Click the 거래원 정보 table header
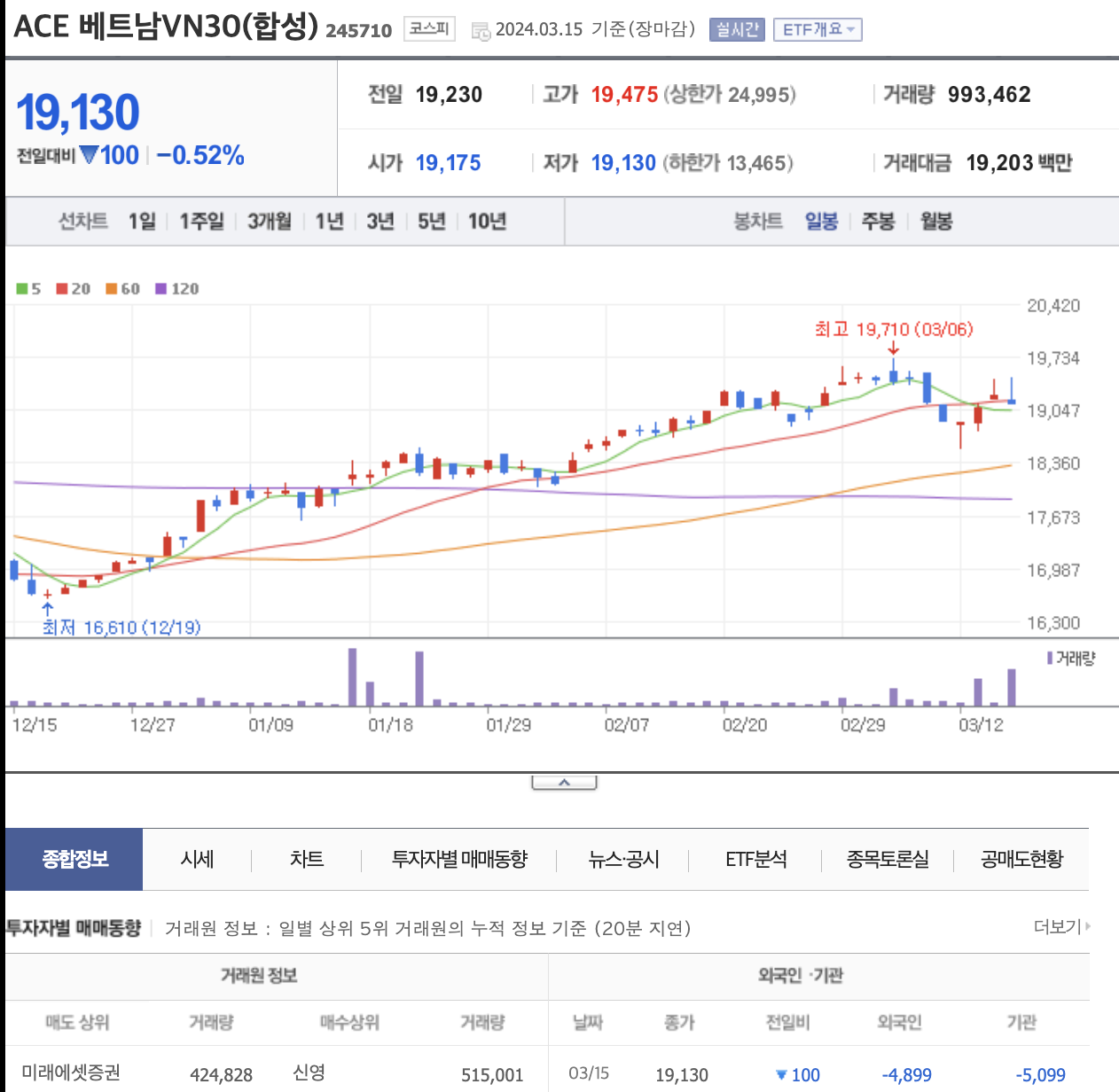This screenshot has width=1119, height=1092. (x=259, y=976)
